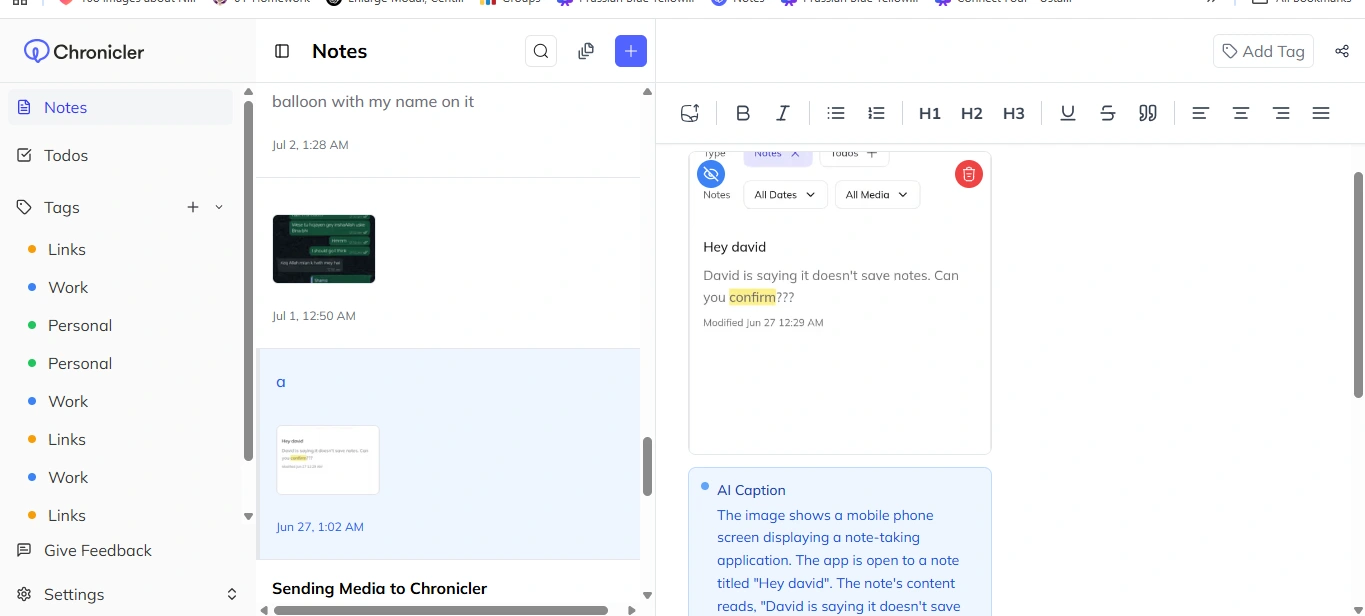
Task: Click the 'Jun 27, 1:02 AM' timestamp
Action: pyautogui.click(x=320, y=527)
